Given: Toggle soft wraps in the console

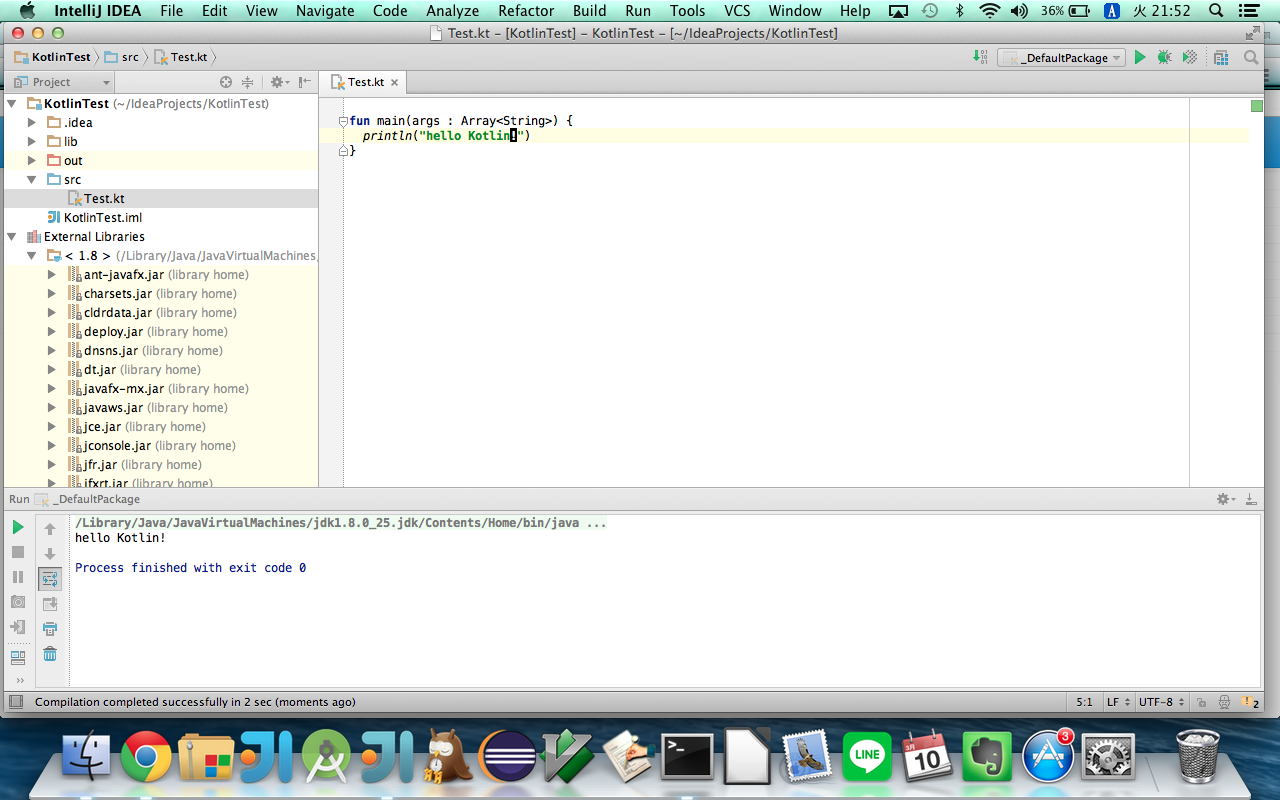Looking at the screenshot, I should coord(50,579).
